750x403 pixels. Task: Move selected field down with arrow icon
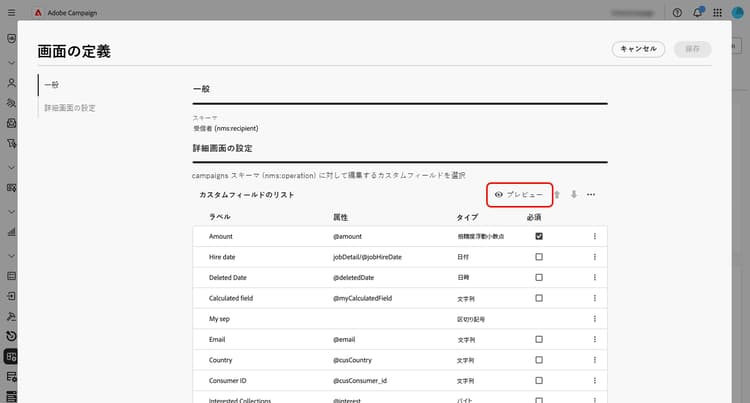[x=574, y=195]
